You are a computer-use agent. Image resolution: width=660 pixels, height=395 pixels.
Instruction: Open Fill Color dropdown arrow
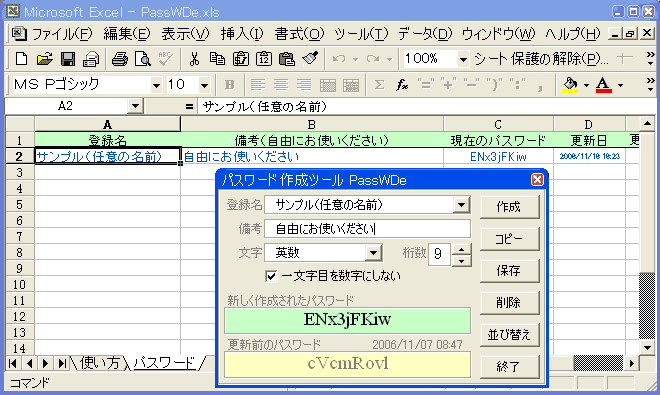pyautogui.click(x=586, y=85)
